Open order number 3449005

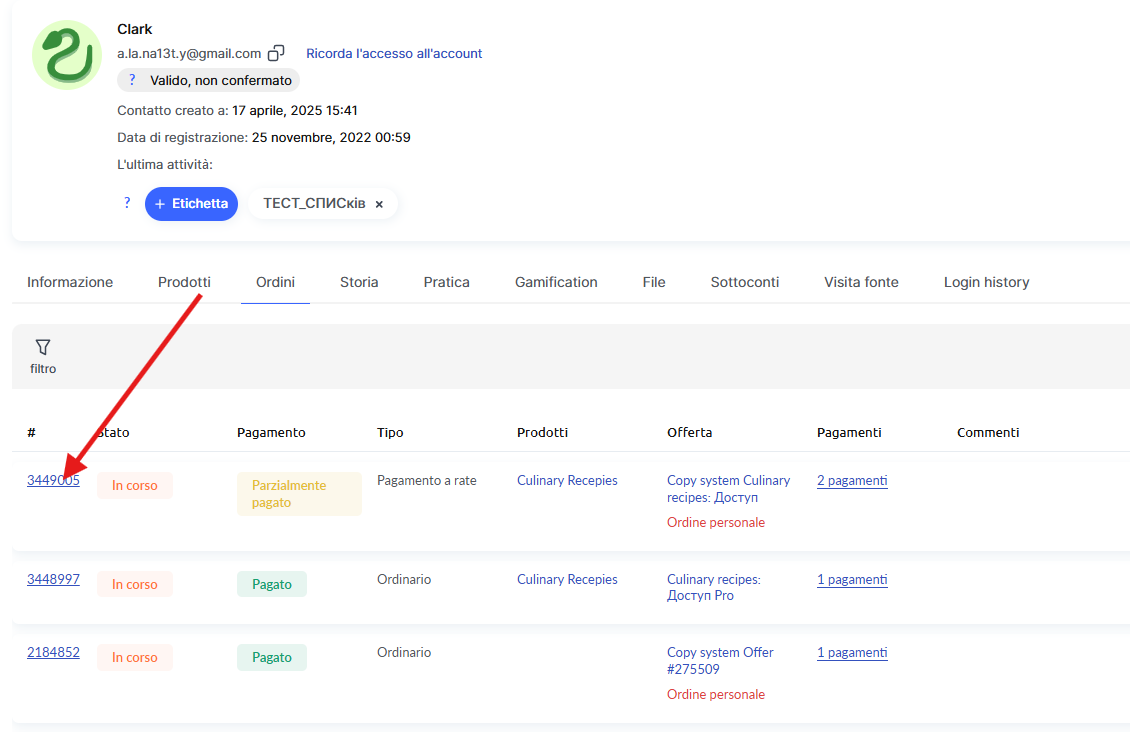(x=53, y=480)
